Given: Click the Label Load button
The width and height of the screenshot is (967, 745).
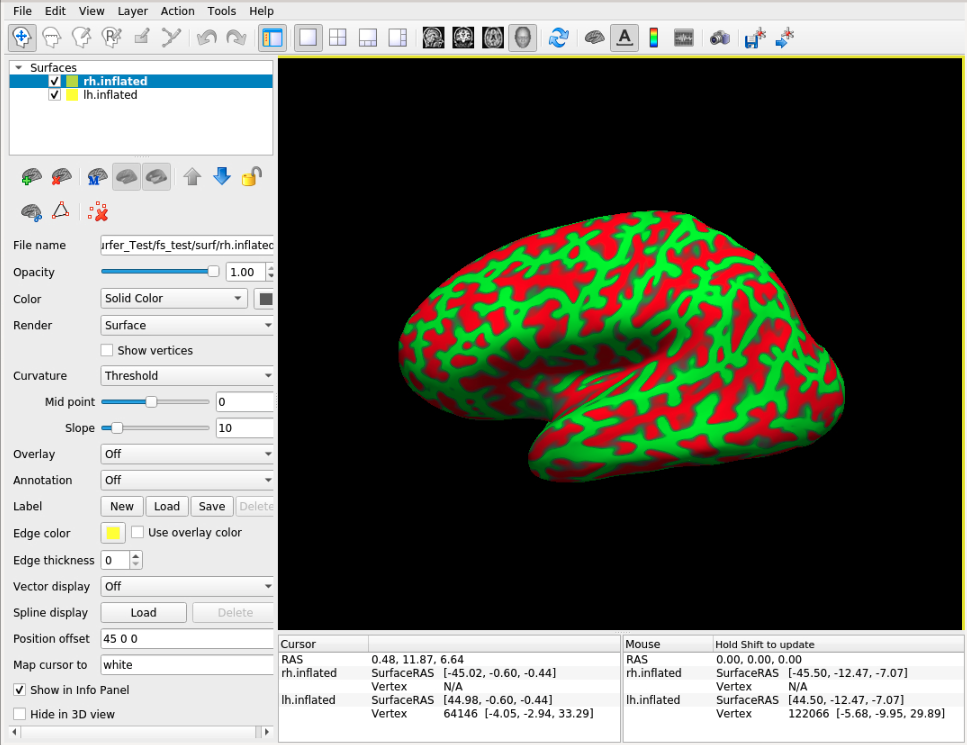Looking at the screenshot, I should tap(167, 506).
